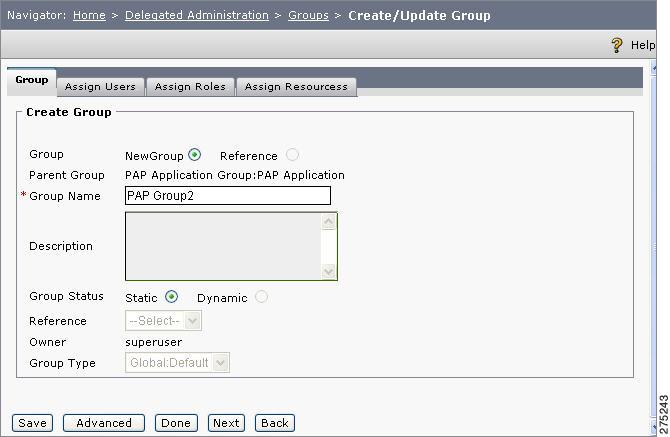Switch to the Assign Users tab
Viewport: 670px width, 437px height.
[100, 87]
